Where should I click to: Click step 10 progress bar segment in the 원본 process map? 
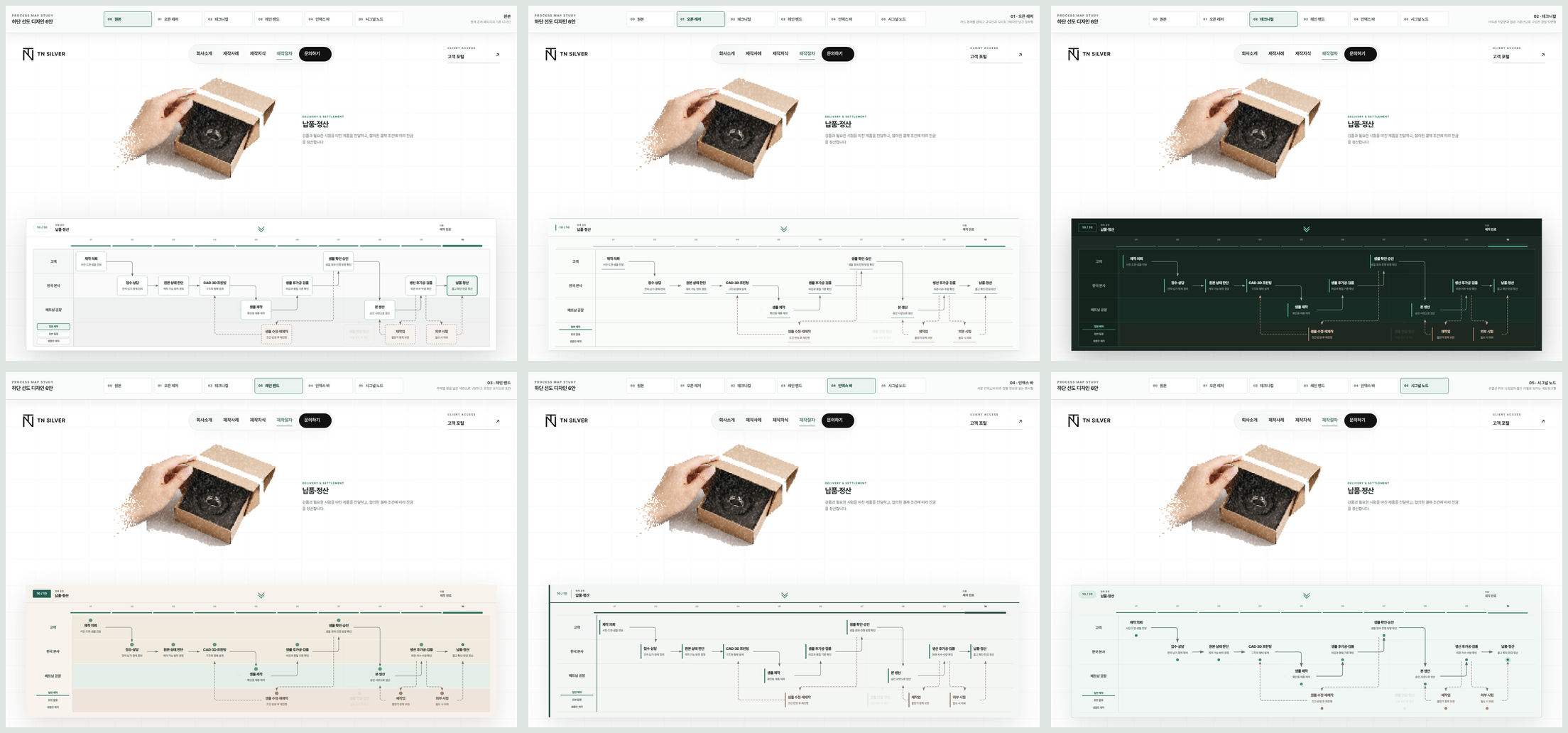[462, 246]
